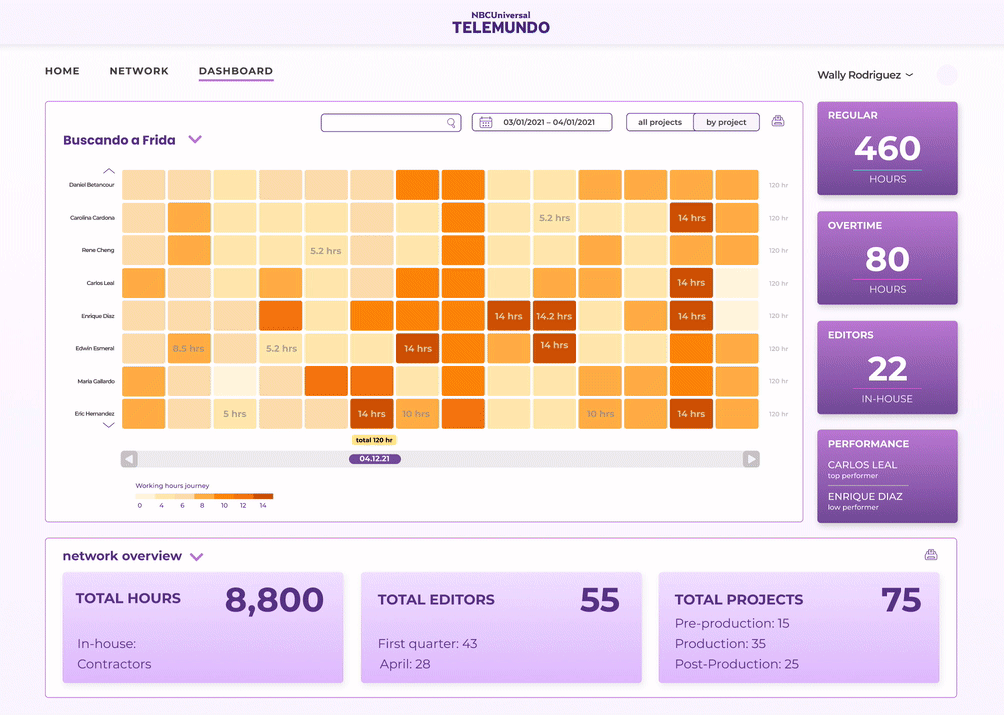
Task: Click the NBCUniversal Telemundo logo
Action: 501,22
